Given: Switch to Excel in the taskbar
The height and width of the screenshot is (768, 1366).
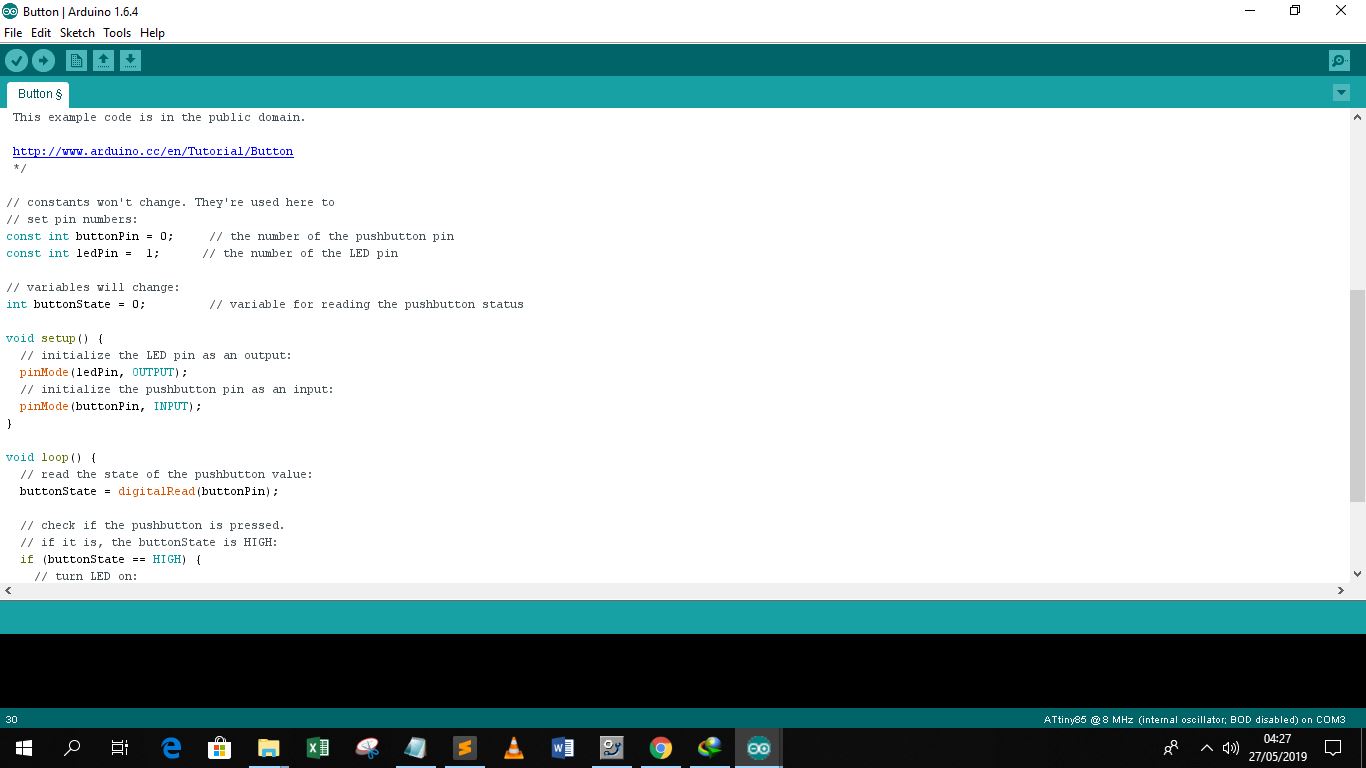Looking at the screenshot, I should click(x=318, y=748).
